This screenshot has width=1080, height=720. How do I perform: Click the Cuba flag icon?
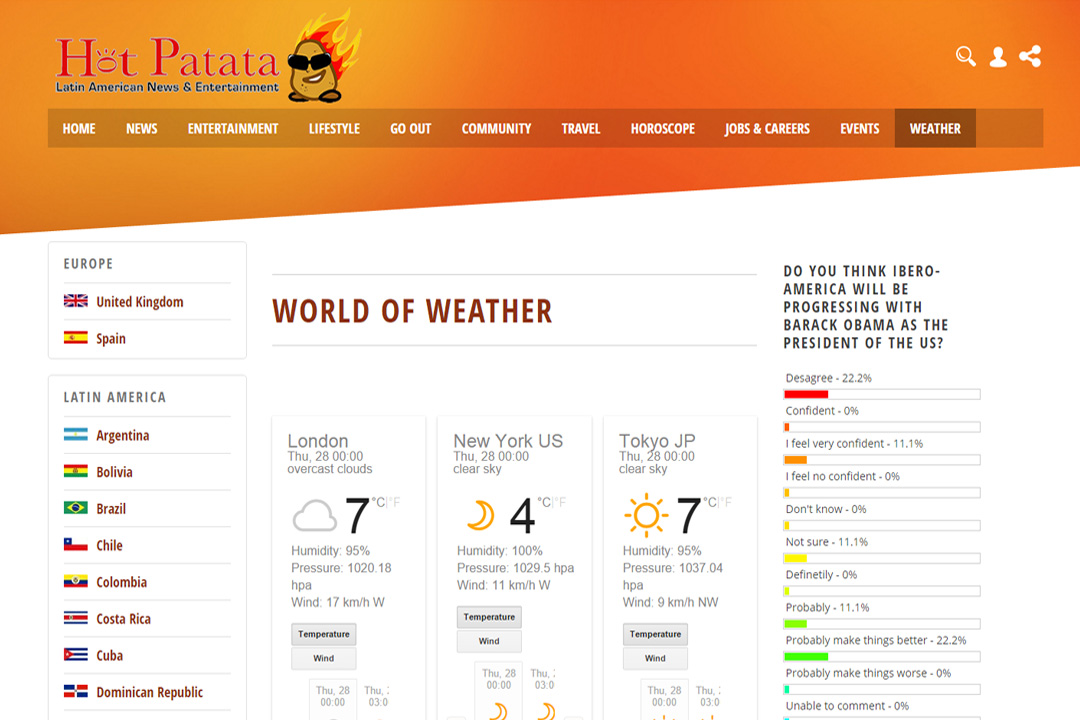[x=76, y=655]
